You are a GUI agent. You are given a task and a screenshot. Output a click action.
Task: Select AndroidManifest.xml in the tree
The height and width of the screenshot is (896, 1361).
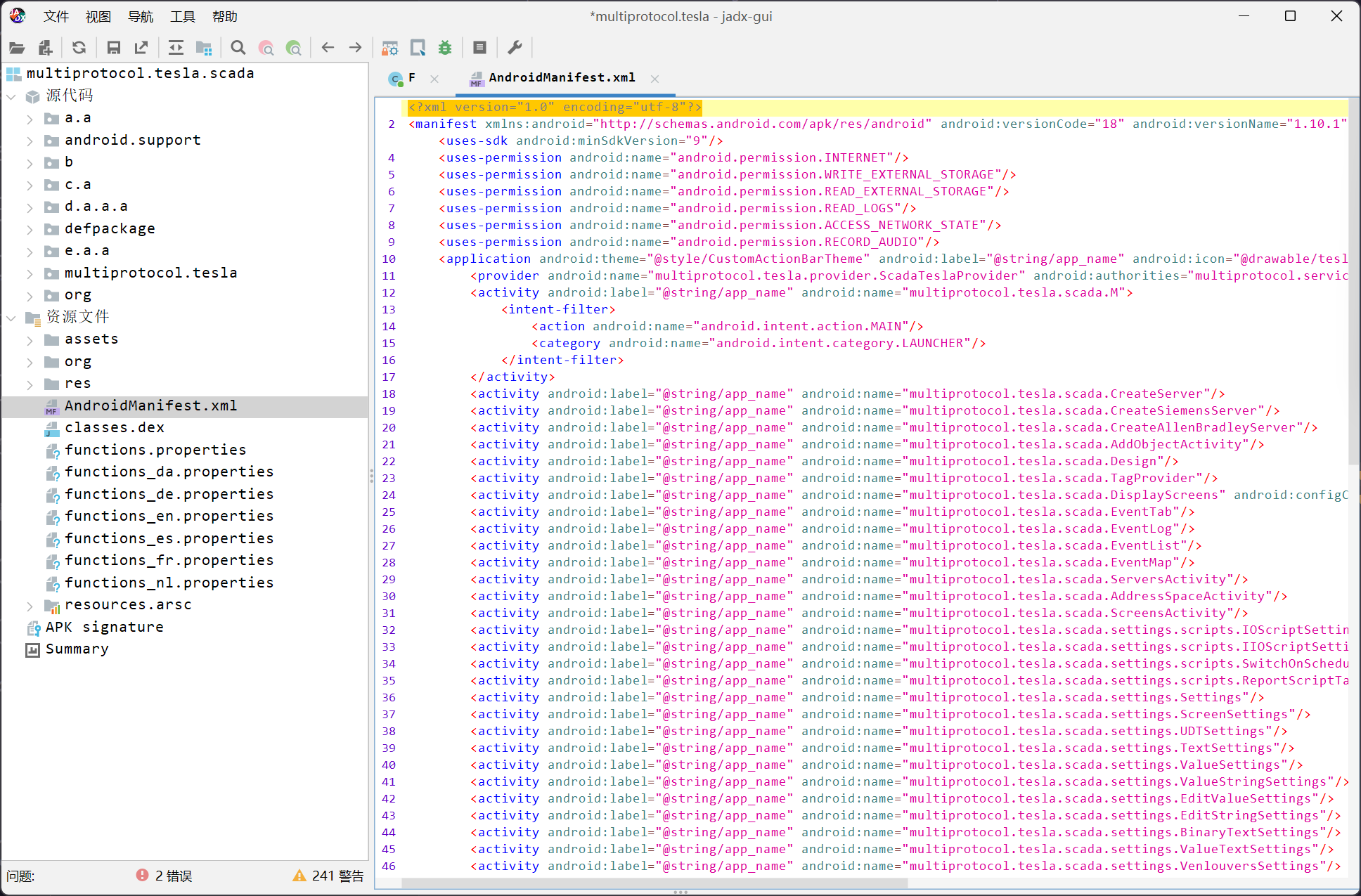tap(150, 406)
